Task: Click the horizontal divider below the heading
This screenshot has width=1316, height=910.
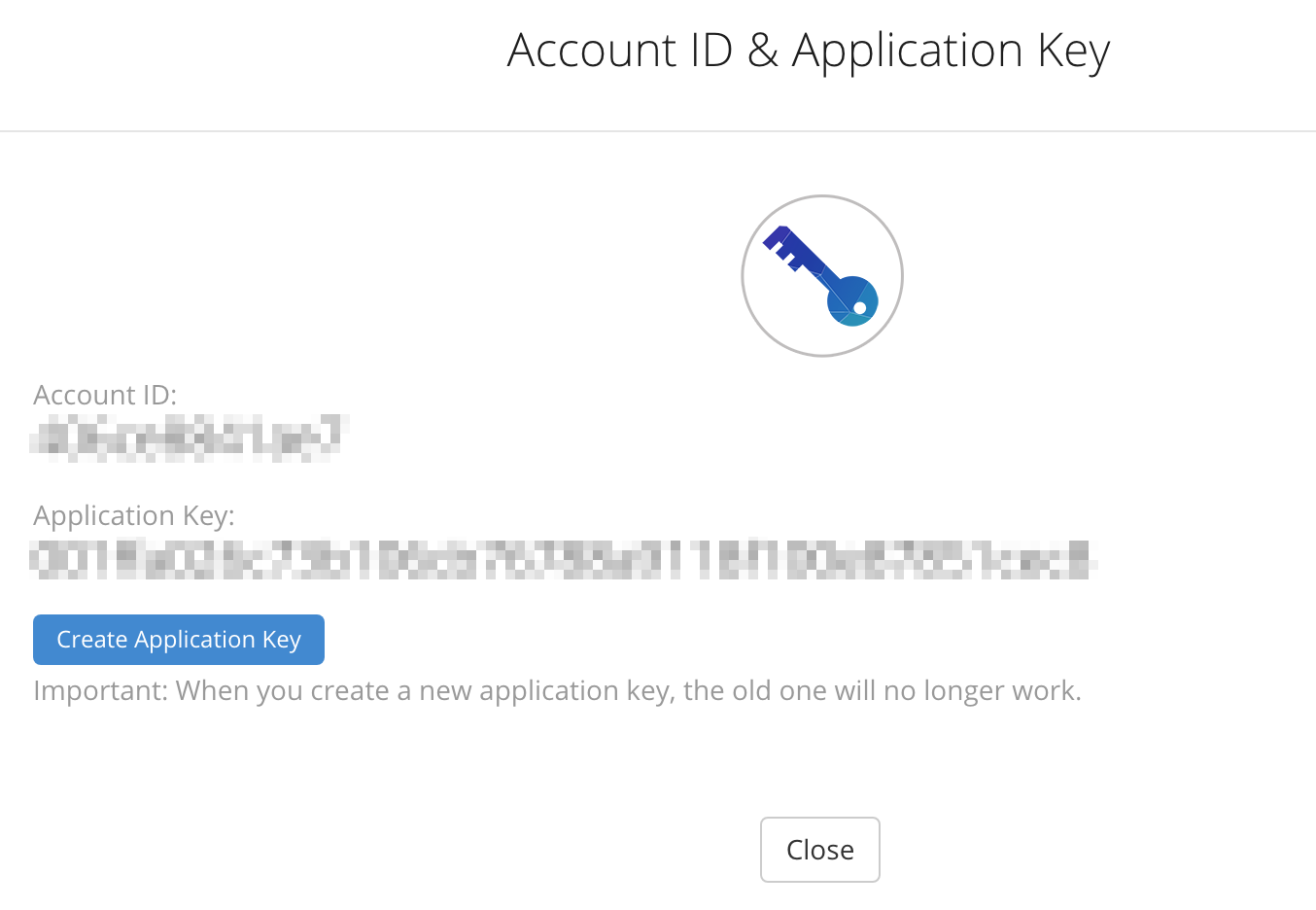Action: pos(658,131)
